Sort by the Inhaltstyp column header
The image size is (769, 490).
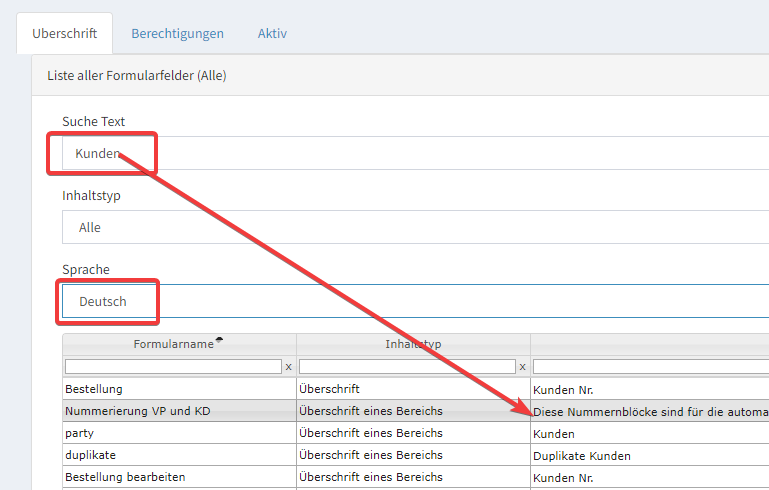(x=413, y=344)
